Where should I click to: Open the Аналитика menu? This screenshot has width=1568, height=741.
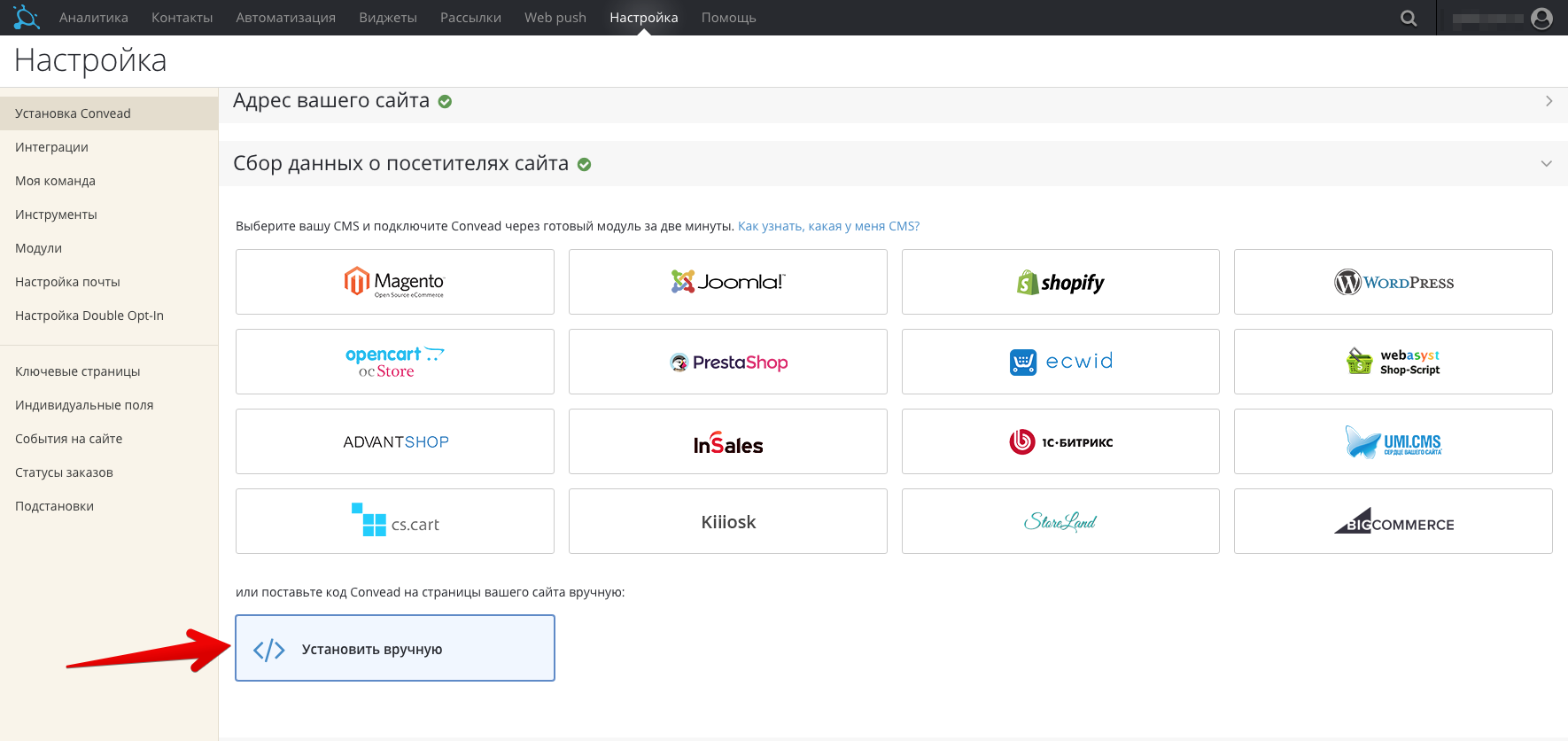(94, 18)
